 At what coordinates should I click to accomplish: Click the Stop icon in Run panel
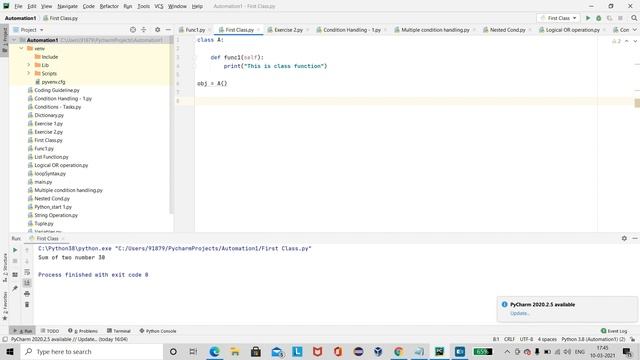click(15, 261)
